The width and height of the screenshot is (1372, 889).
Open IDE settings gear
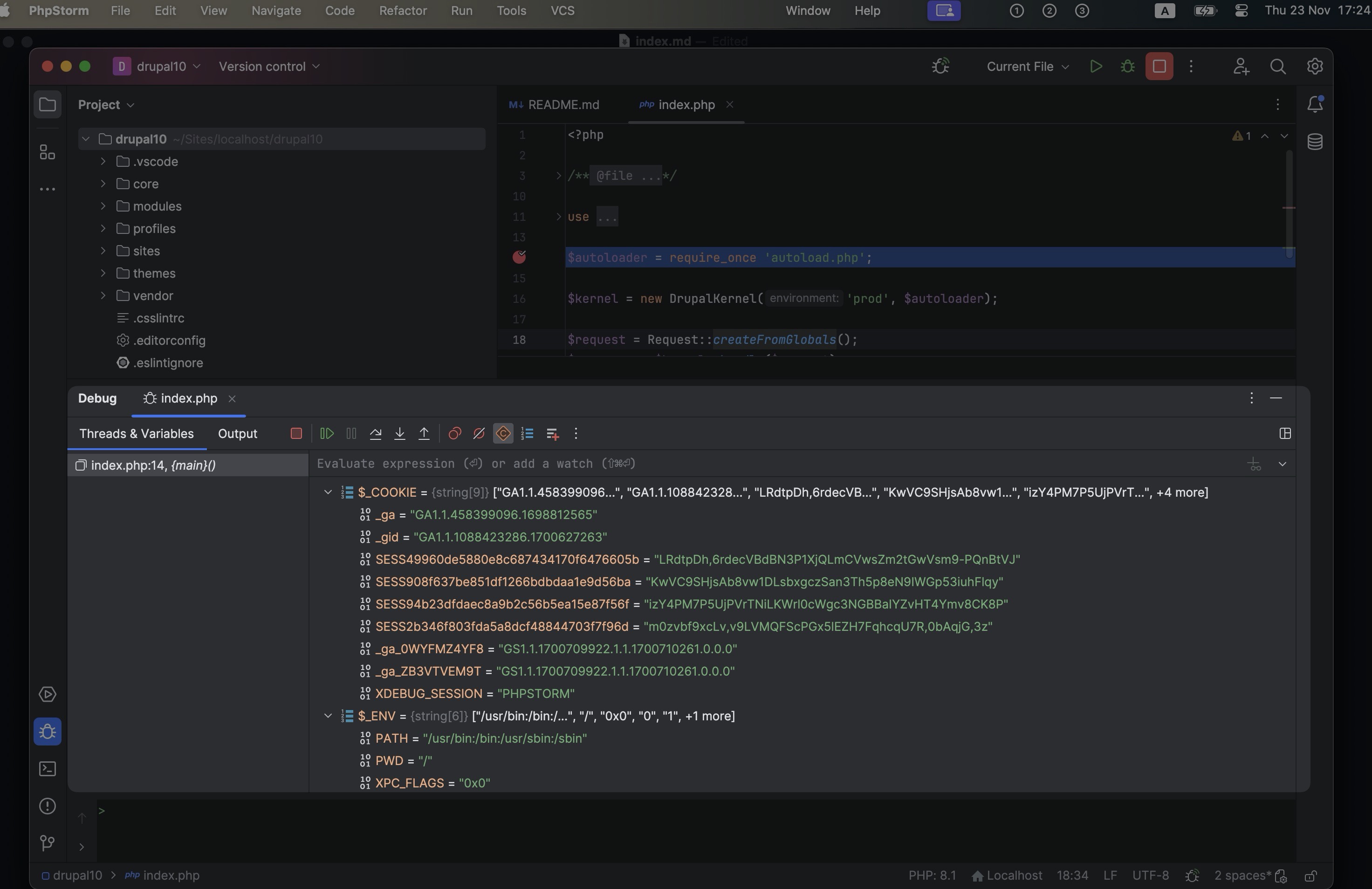pos(1315,66)
